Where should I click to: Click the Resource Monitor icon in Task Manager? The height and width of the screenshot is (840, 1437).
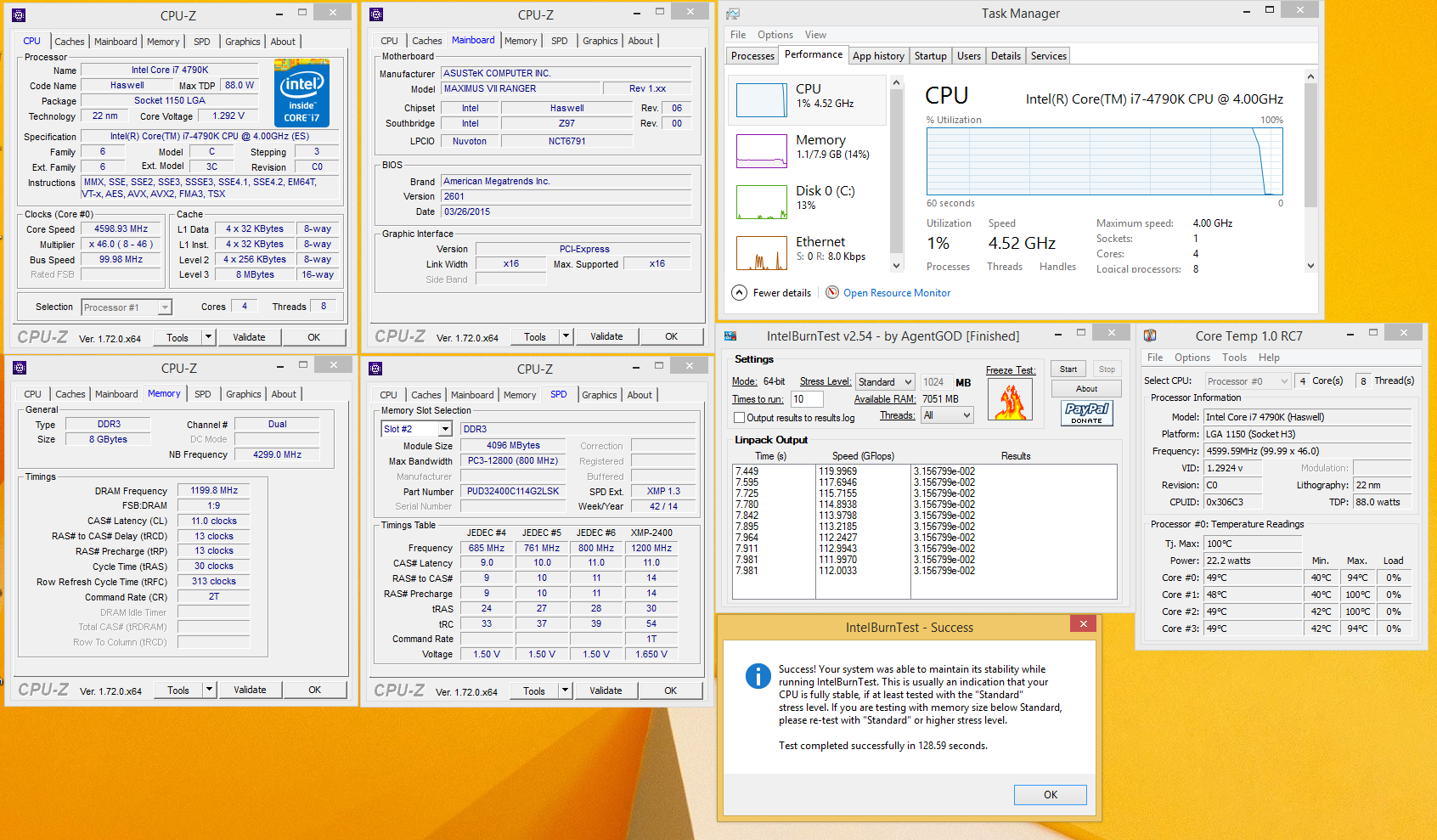pyautogui.click(x=832, y=292)
